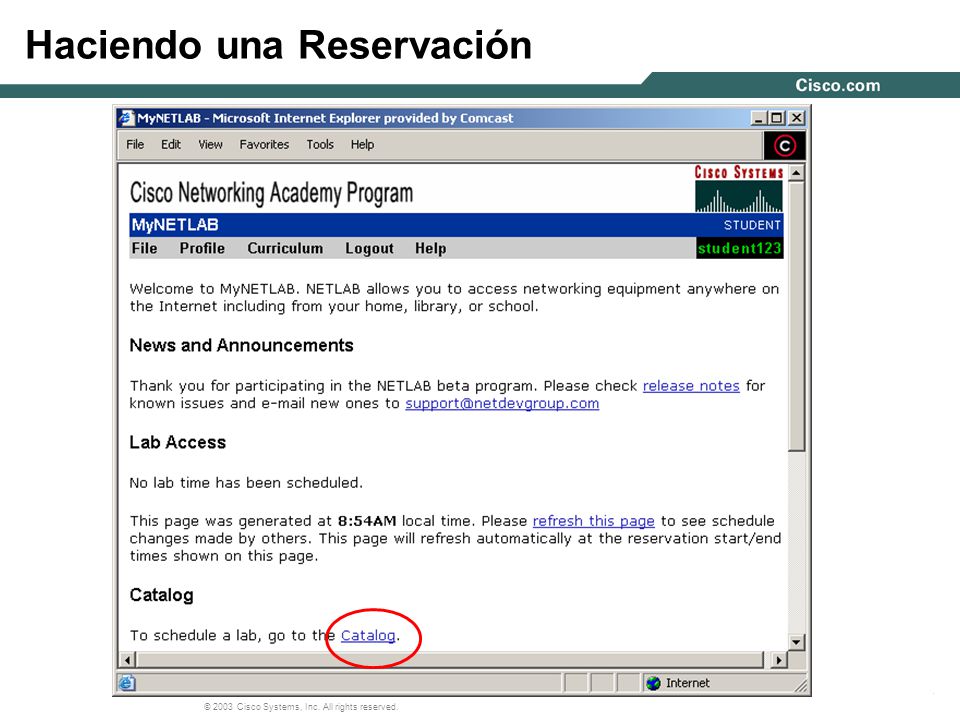Click Logout in the MyNETLAB bar
The width and height of the screenshot is (960, 720).
tap(369, 248)
